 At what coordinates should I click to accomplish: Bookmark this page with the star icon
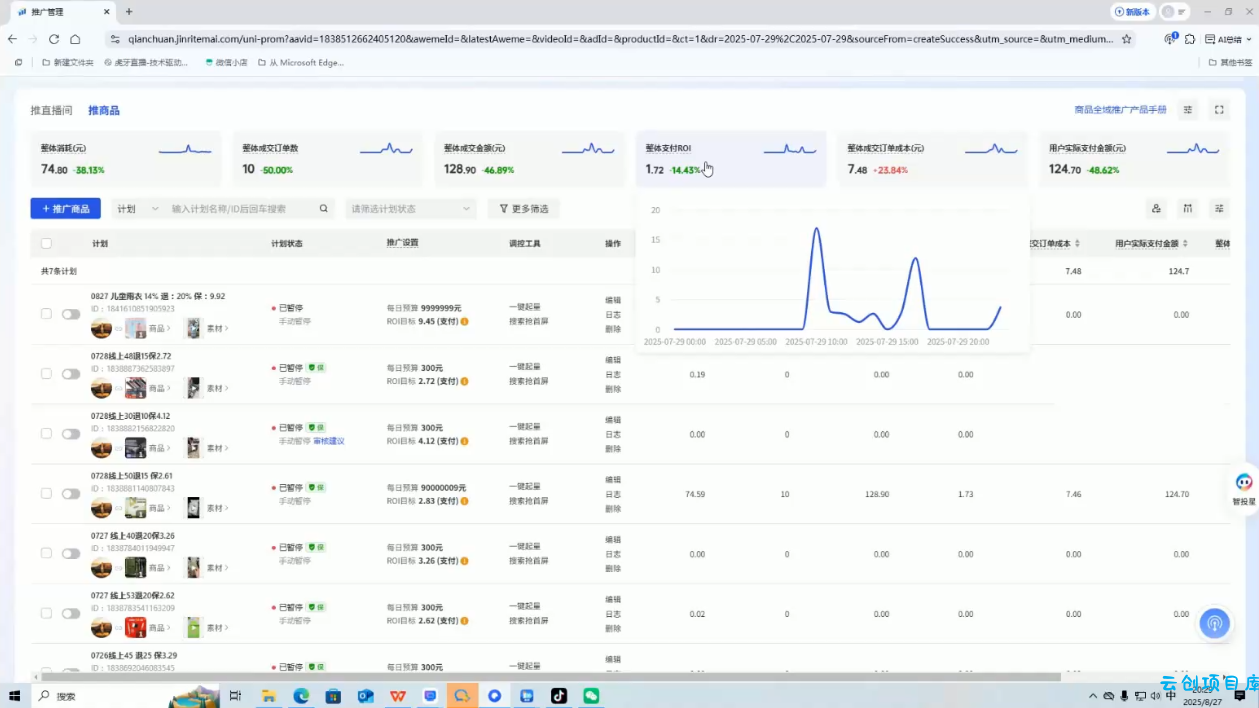tap(1127, 39)
